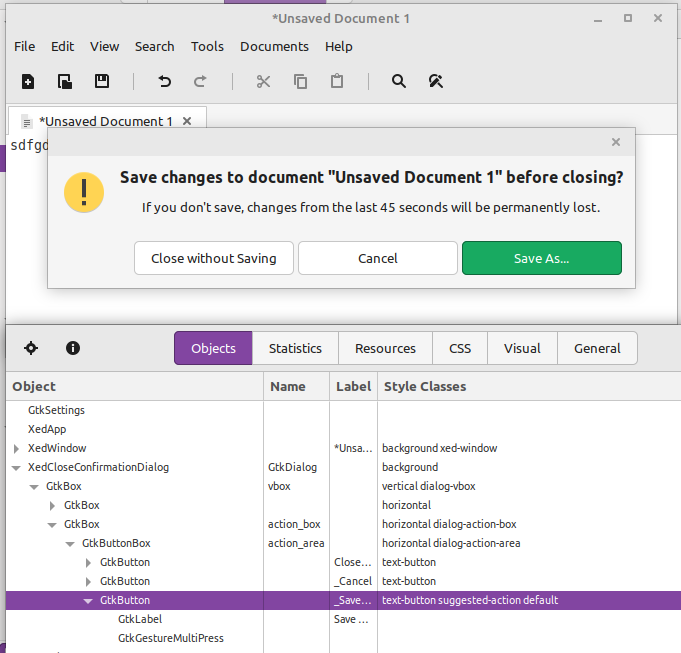Click the inspector info icon

73,348
